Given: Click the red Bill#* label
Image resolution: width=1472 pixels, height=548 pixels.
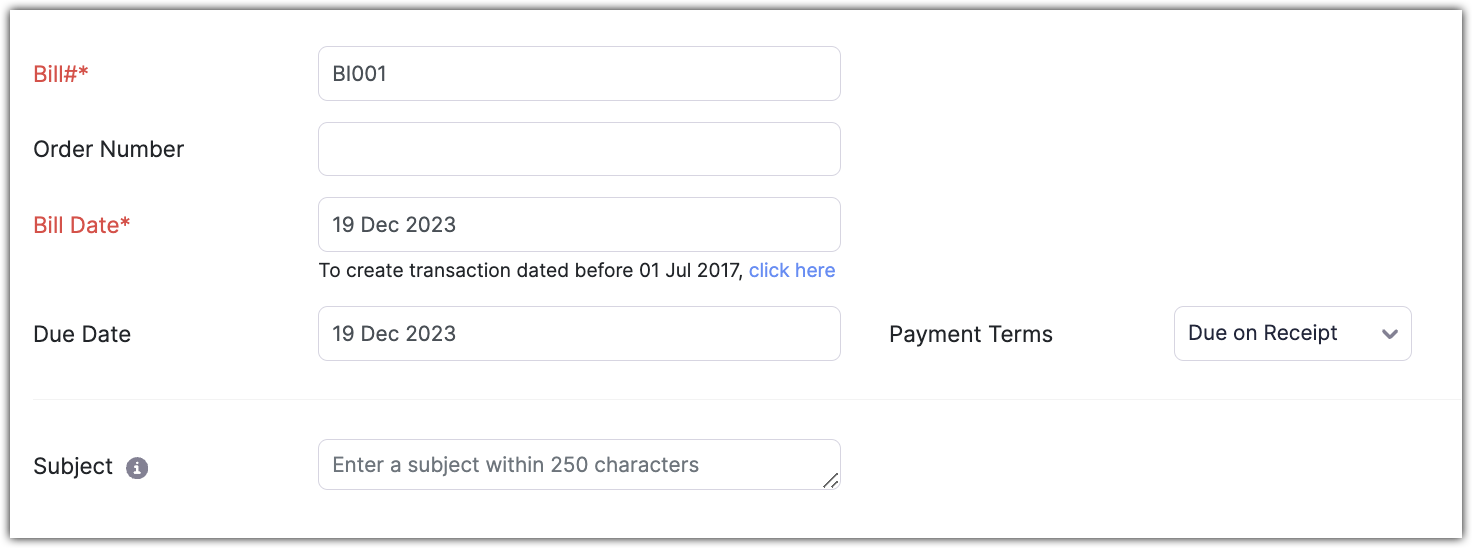Looking at the screenshot, I should pos(61,74).
